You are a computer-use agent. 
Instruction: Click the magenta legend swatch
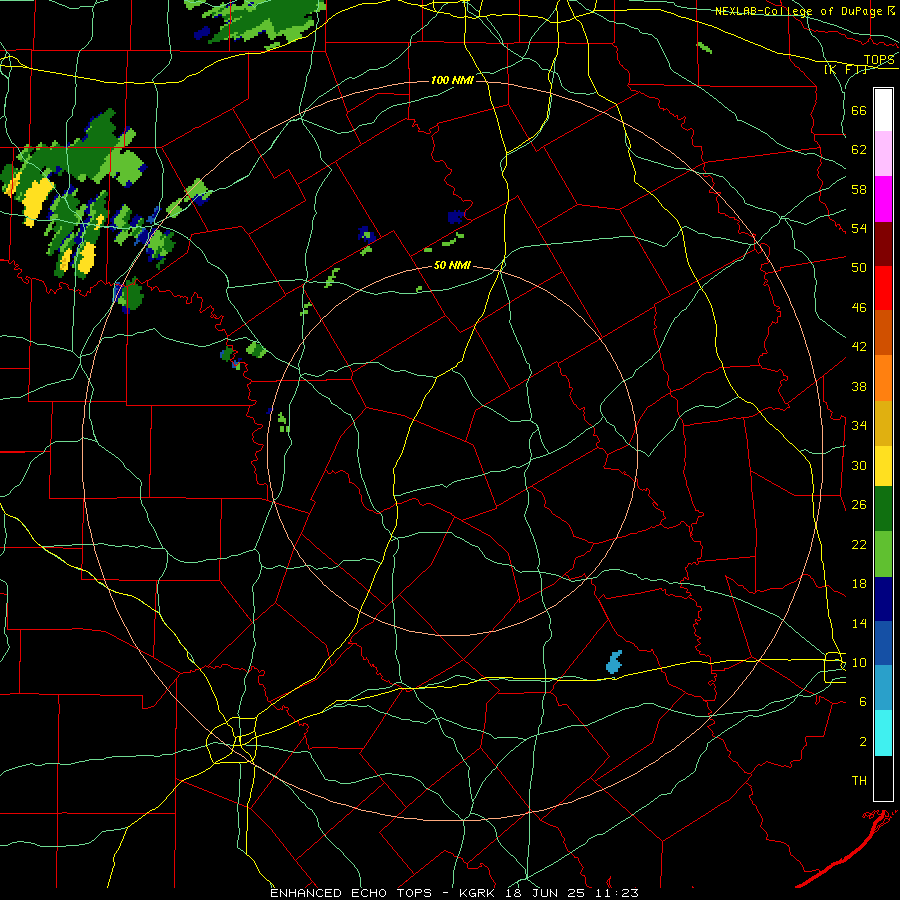(883, 199)
